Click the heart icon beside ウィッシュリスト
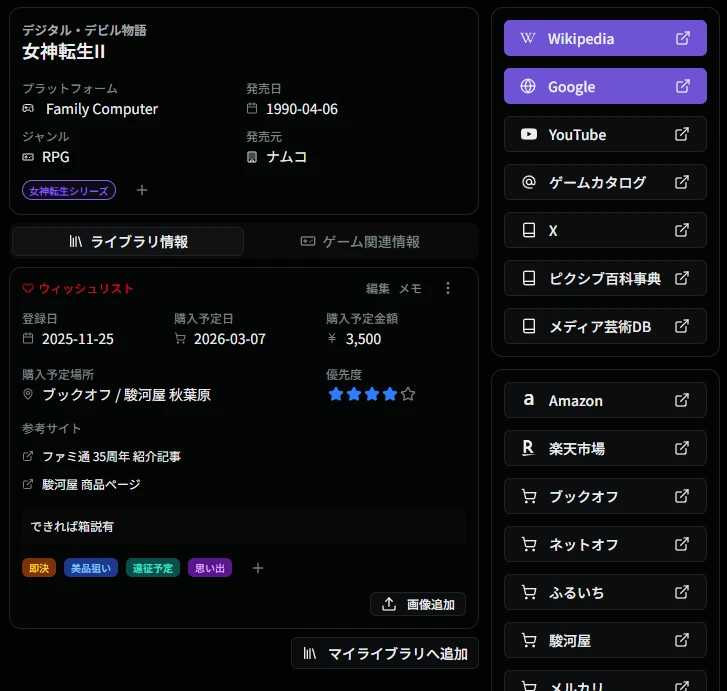The height and width of the screenshot is (691, 727). tap(28, 288)
